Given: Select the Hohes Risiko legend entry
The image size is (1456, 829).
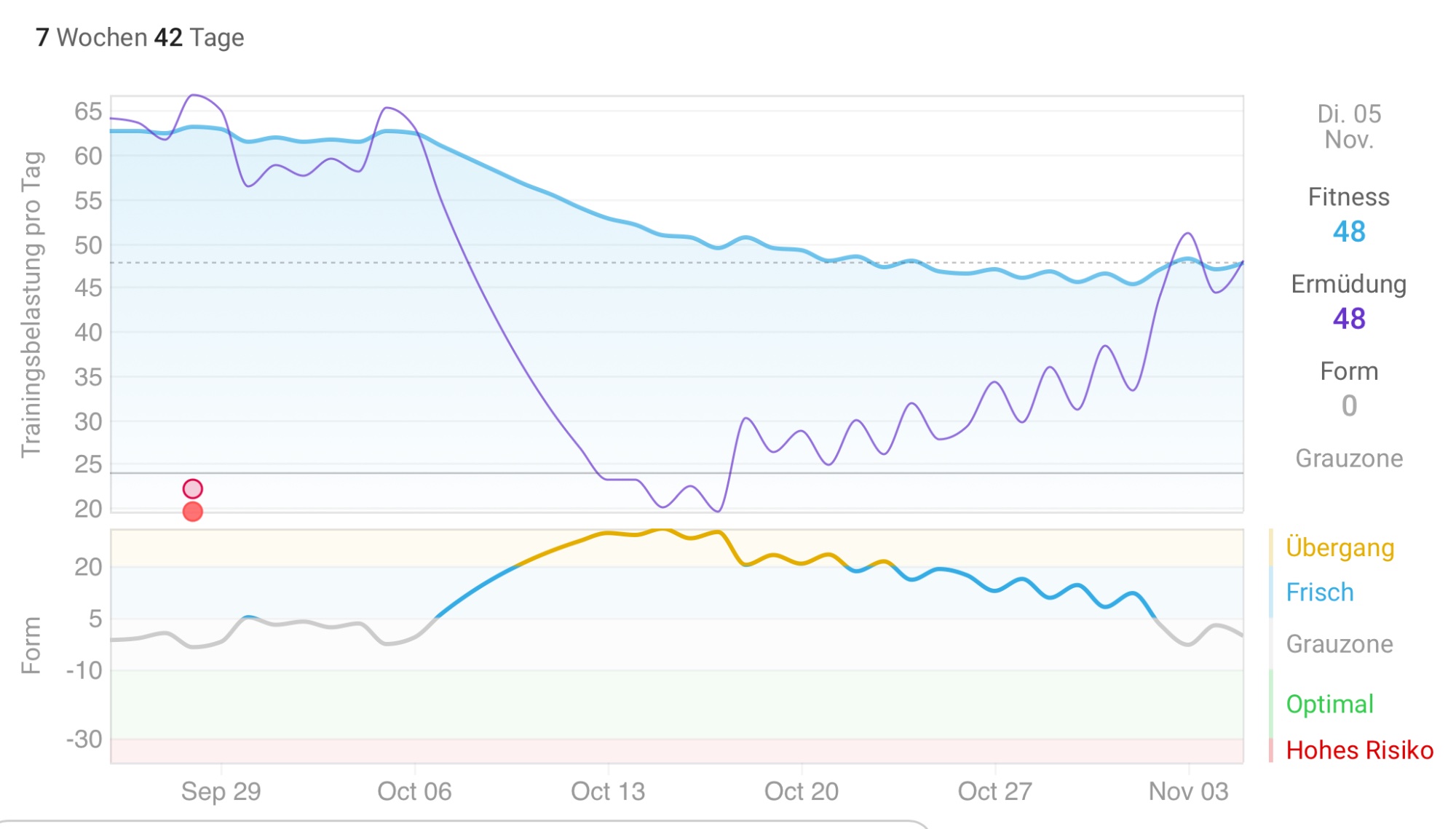Looking at the screenshot, I should (1359, 750).
